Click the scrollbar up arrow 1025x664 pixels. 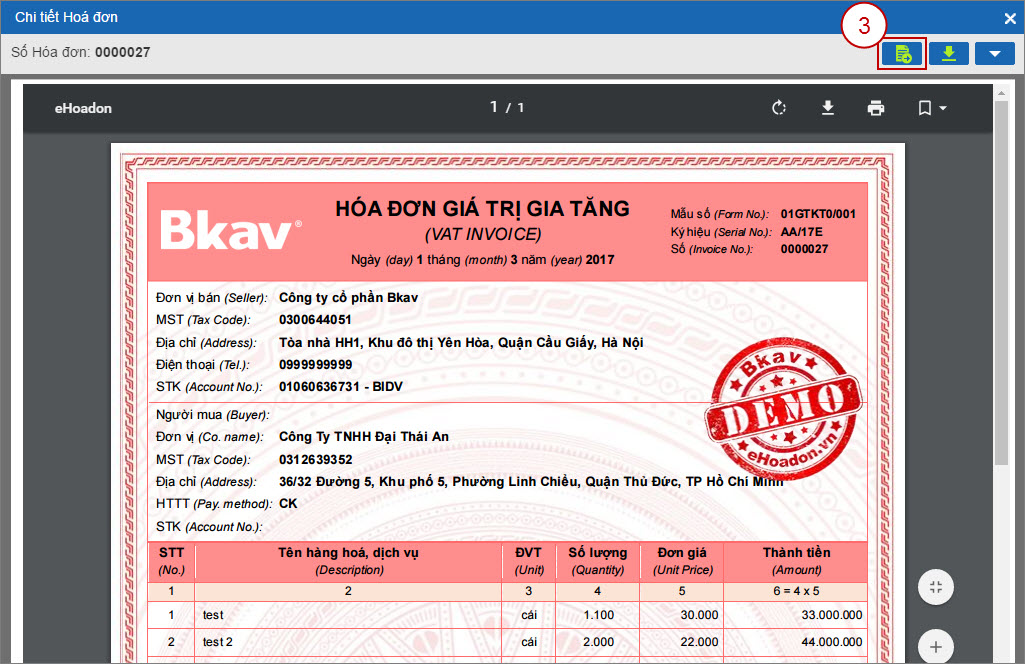click(x=1001, y=93)
